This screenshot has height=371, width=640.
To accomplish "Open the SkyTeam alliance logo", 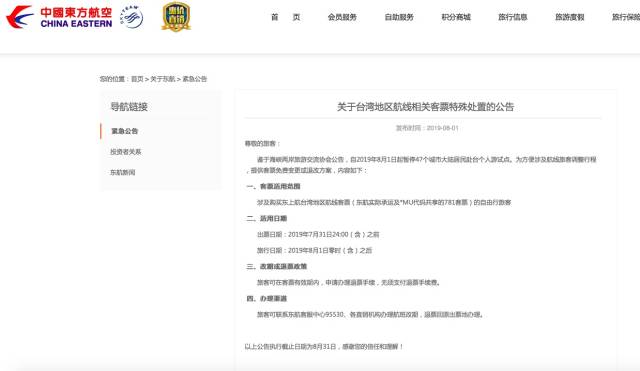I will tap(131, 17).
